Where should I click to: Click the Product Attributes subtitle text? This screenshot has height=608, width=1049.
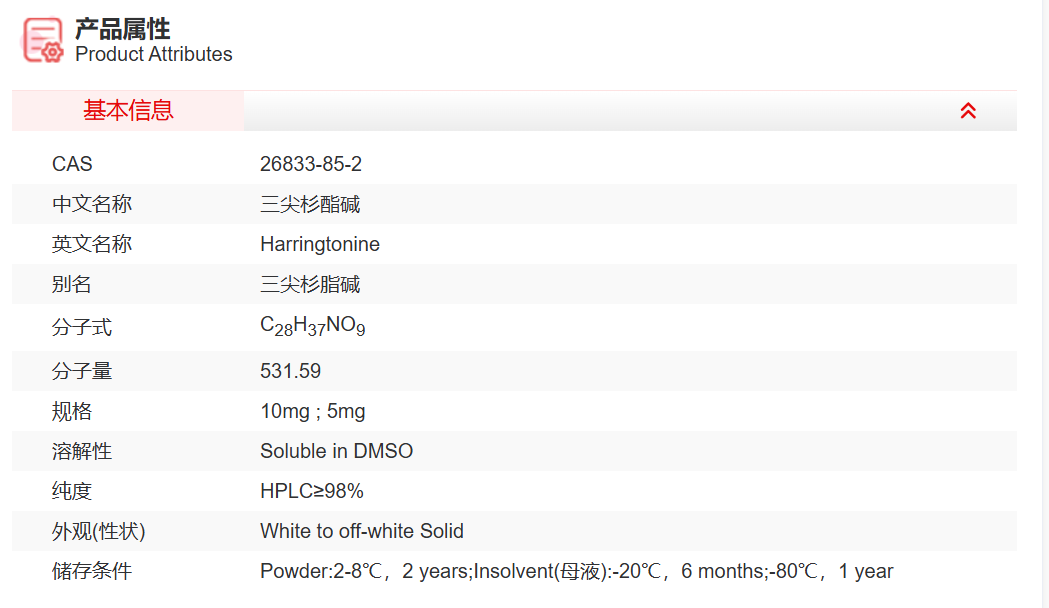pyautogui.click(x=154, y=55)
